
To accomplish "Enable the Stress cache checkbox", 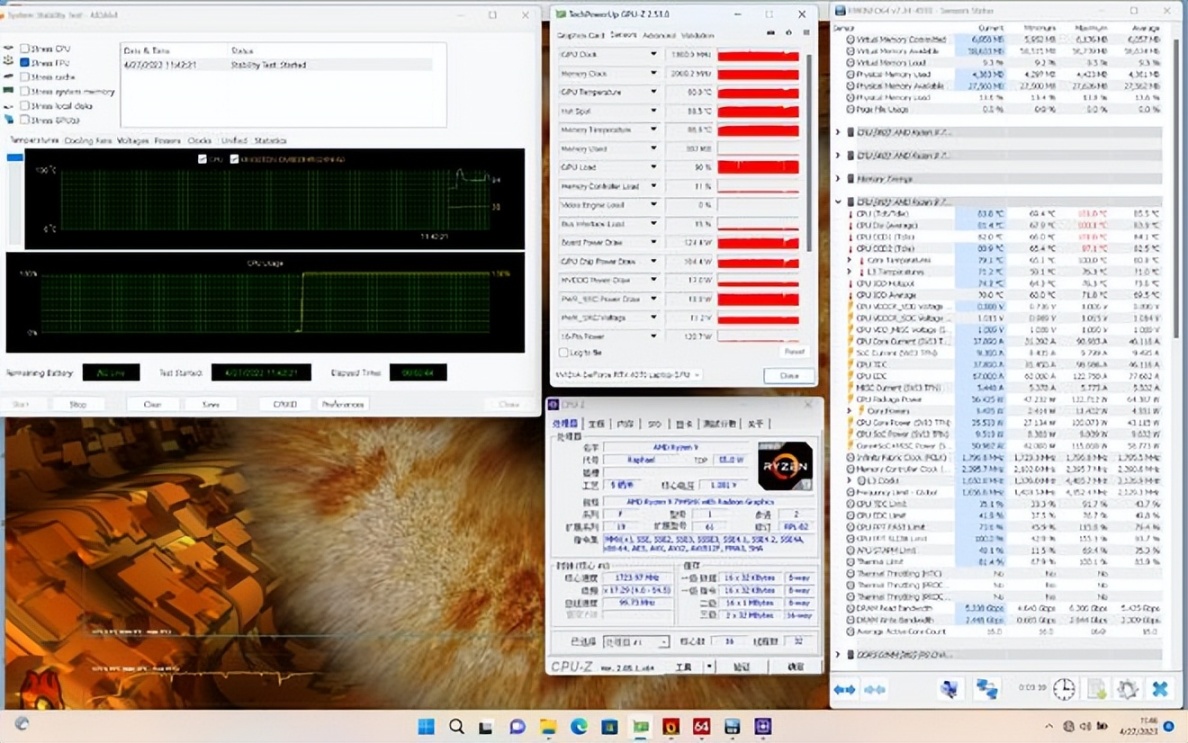I will coord(25,77).
